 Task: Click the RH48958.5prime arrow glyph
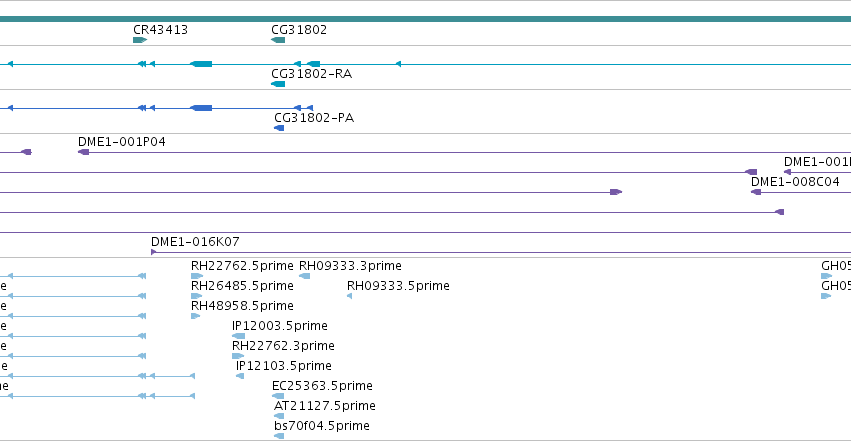click(195, 316)
